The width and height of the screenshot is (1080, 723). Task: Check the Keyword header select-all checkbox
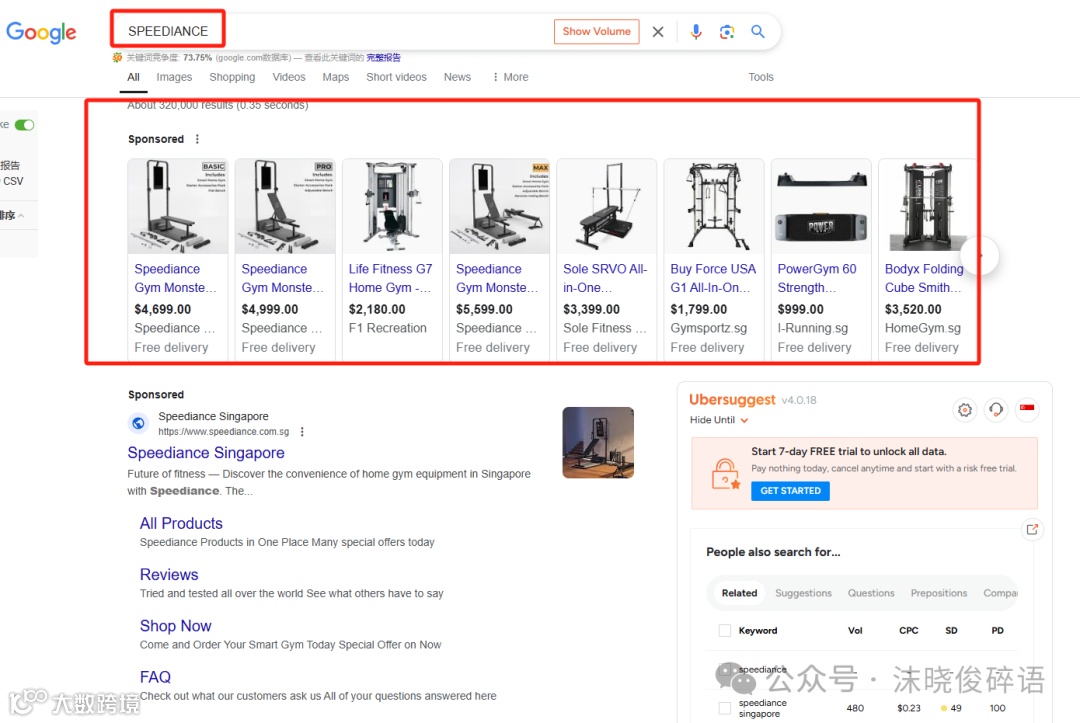pos(725,630)
